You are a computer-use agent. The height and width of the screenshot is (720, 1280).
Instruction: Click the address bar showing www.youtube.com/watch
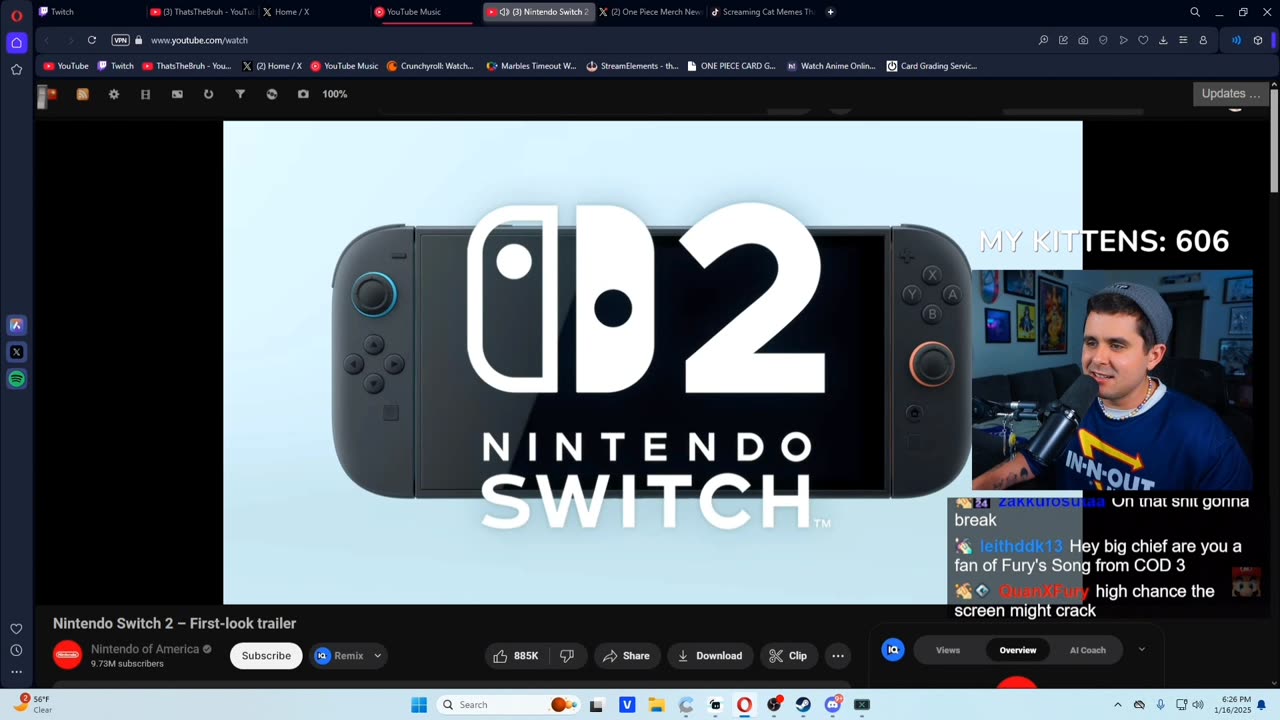coord(199,40)
